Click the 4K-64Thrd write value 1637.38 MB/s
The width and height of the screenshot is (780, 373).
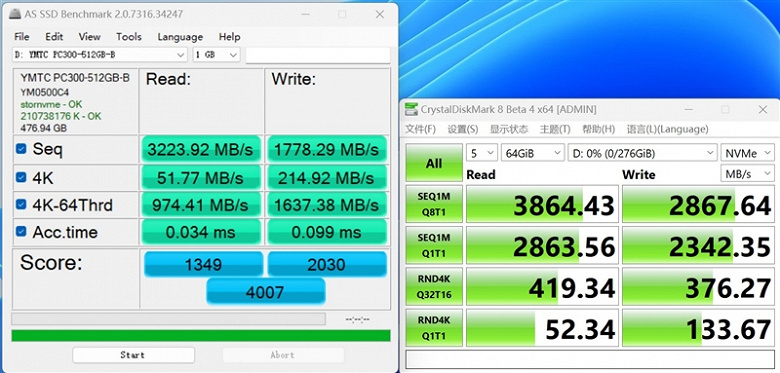327,204
